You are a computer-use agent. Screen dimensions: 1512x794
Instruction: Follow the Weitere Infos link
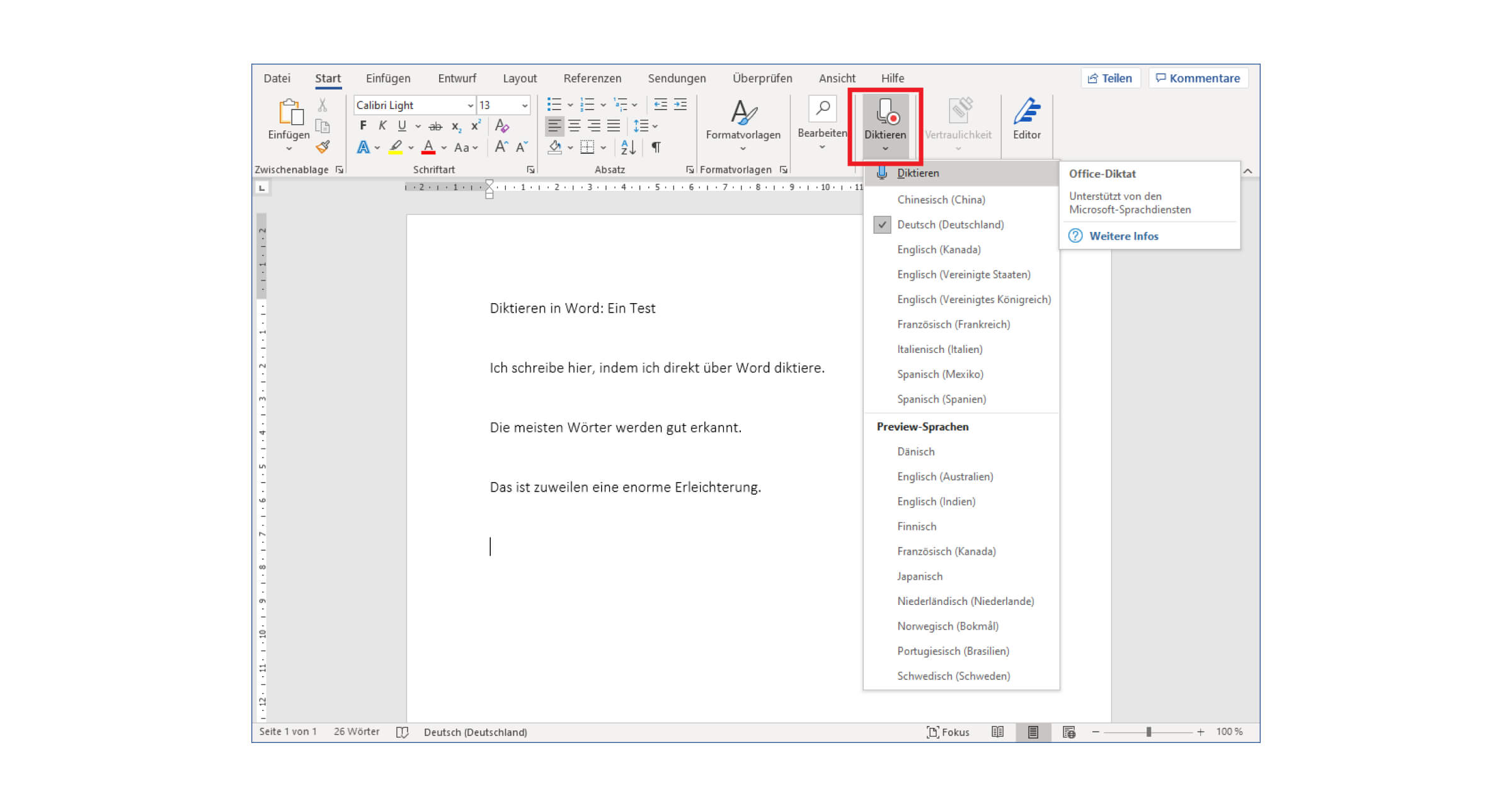point(1124,236)
